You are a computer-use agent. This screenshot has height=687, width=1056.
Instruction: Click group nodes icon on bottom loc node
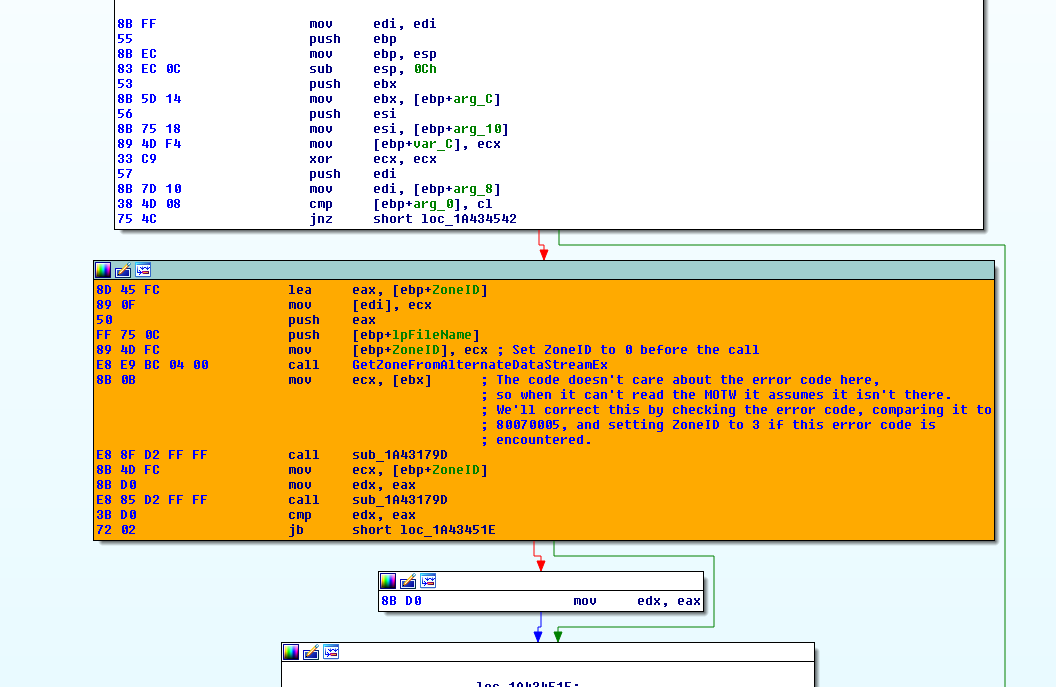tap(331, 652)
